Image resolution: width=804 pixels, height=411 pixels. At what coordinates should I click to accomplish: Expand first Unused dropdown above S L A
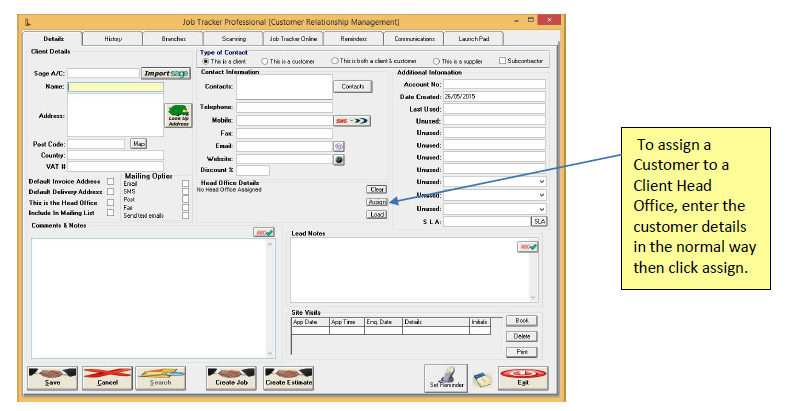(x=542, y=182)
